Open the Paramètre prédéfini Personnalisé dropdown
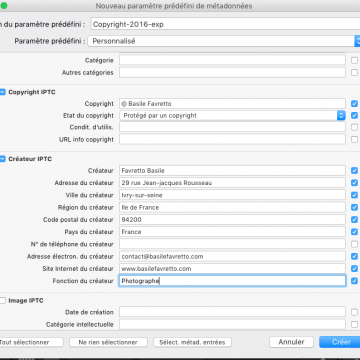The height and width of the screenshot is (360, 360). (x=224, y=41)
